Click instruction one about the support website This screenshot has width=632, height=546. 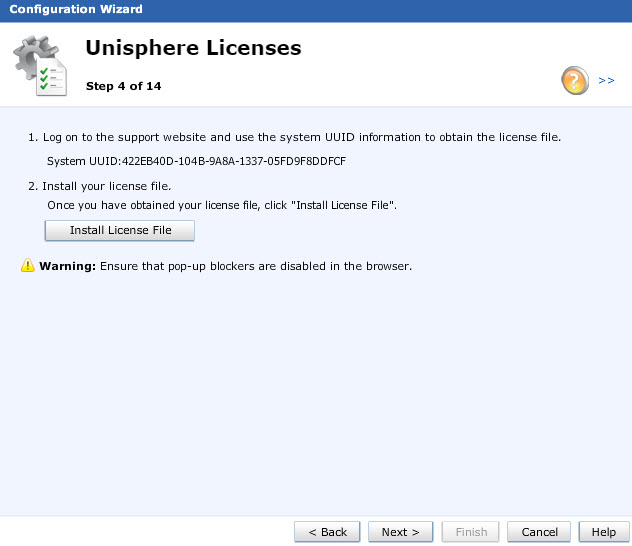294,137
